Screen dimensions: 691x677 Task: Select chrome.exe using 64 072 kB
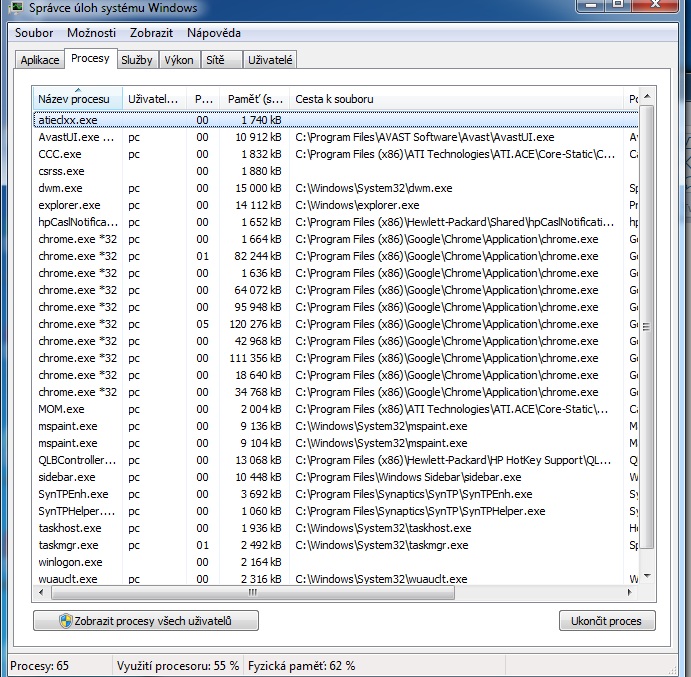coord(336,290)
